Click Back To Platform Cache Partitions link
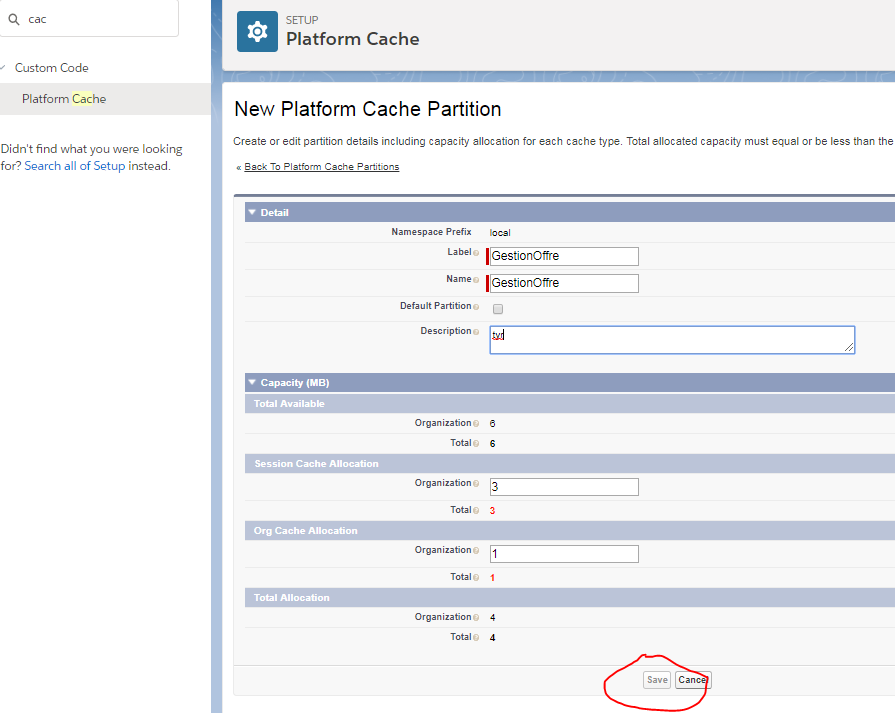This screenshot has width=895, height=713. 321,167
